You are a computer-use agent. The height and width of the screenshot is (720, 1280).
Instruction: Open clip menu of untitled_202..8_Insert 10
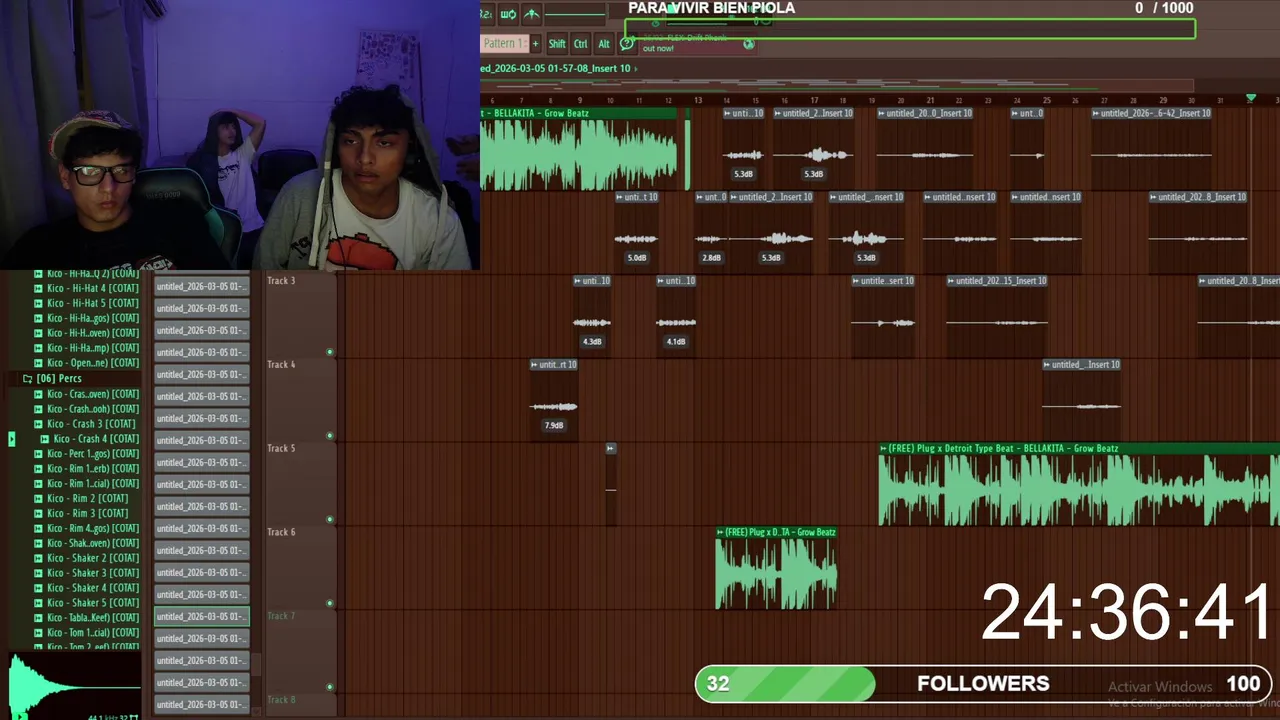1154,197
